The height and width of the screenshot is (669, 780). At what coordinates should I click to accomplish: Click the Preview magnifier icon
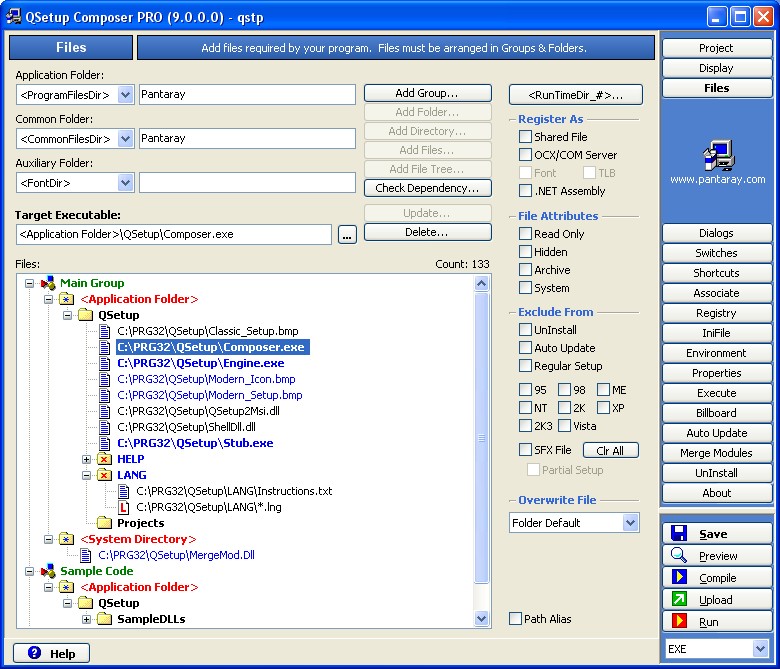[x=679, y=555]
